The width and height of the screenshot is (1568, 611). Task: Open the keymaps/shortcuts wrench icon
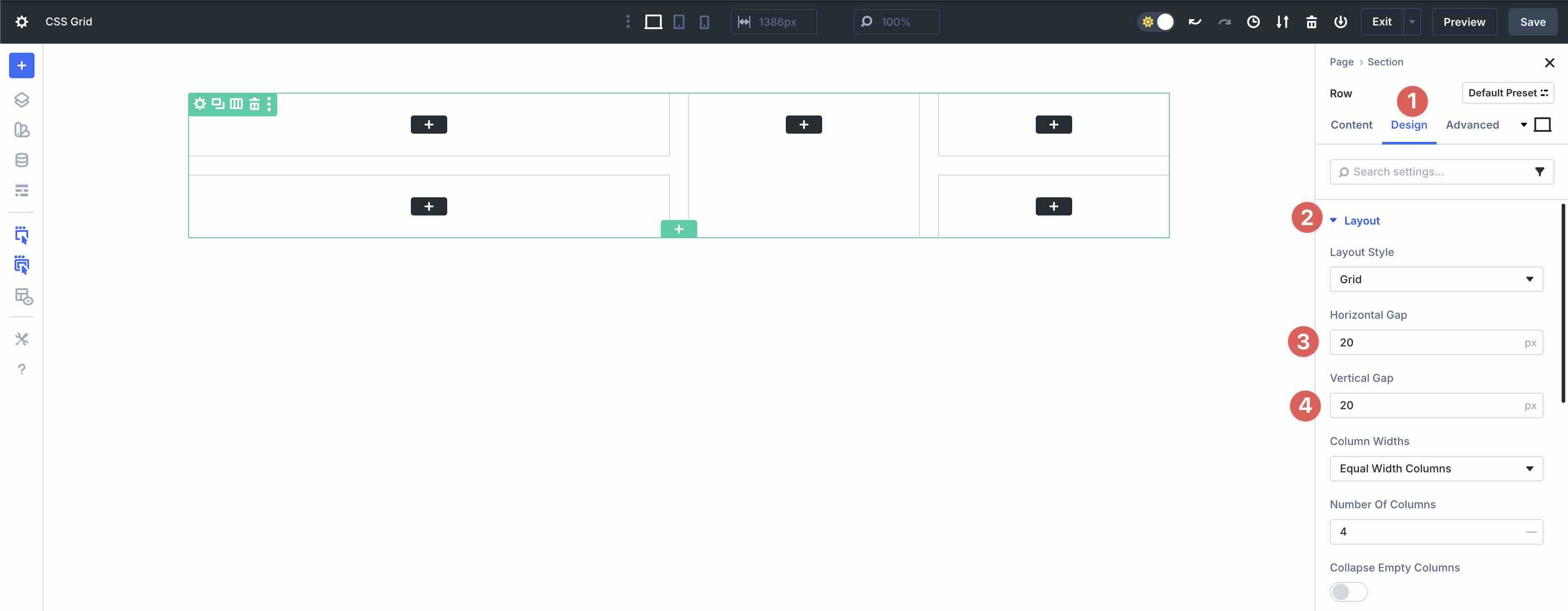coord(21,339)
